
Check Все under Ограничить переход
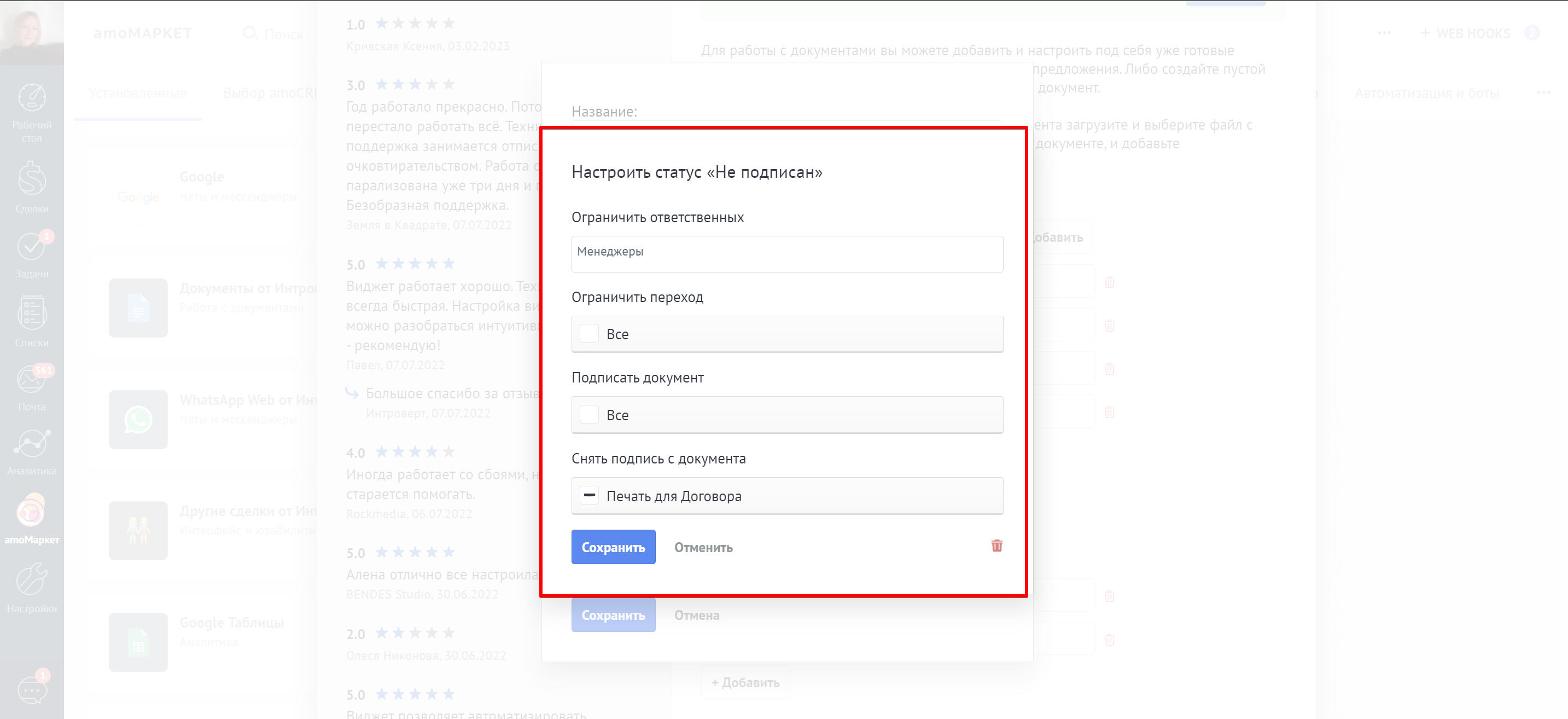(589, 334)
